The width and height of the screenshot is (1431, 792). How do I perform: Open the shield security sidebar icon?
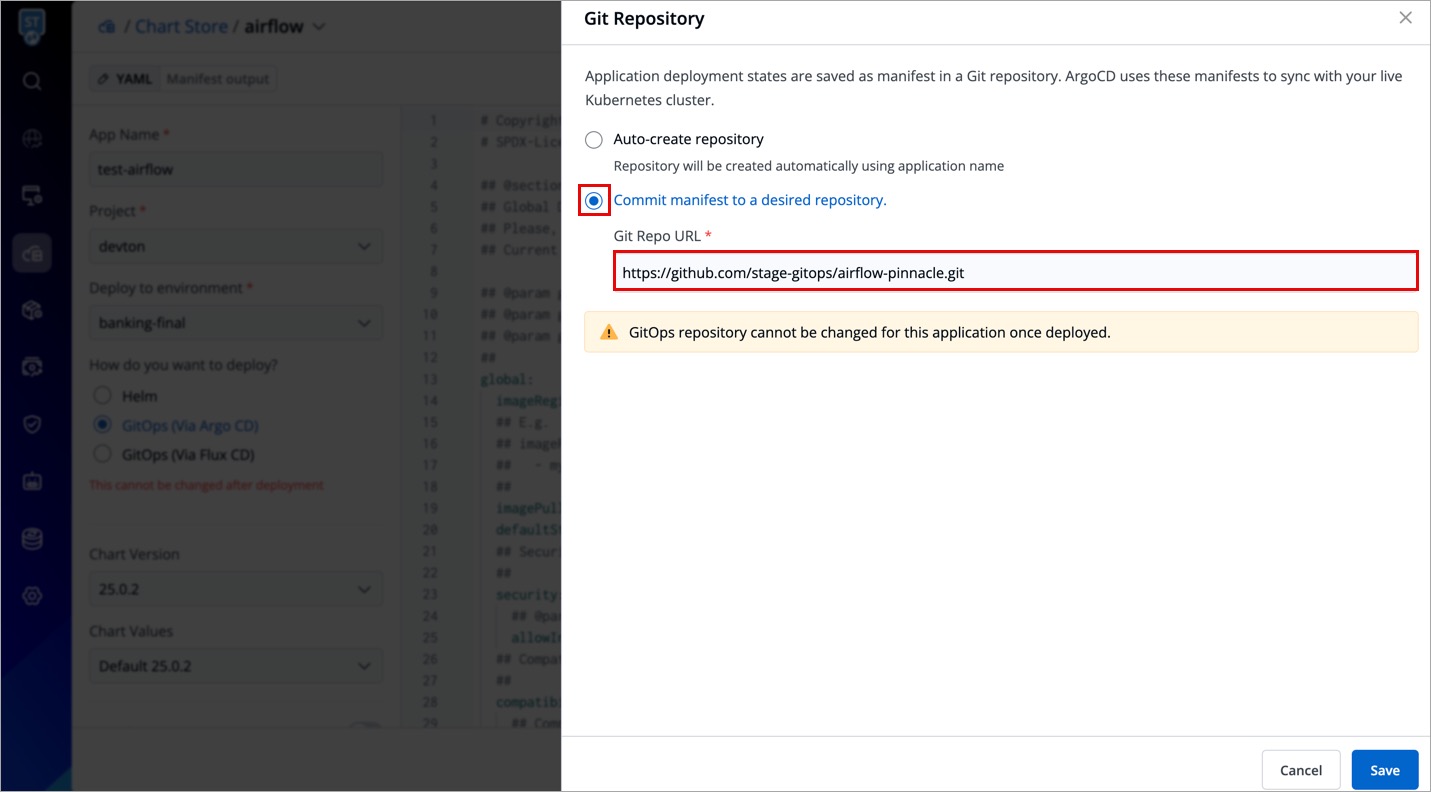[x=32, y=425]
